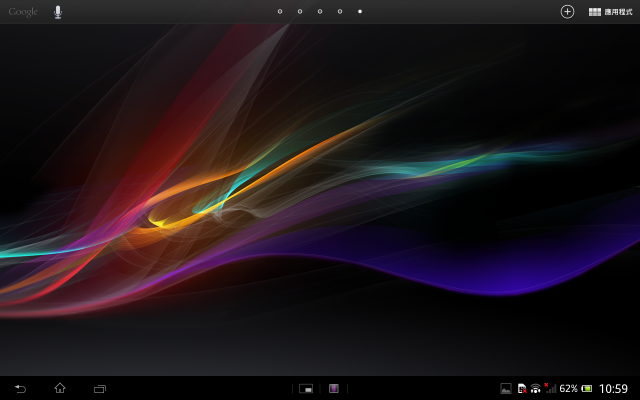Select the fifth (active) home screen page dot
640x400 pixels.
(360, 11)
